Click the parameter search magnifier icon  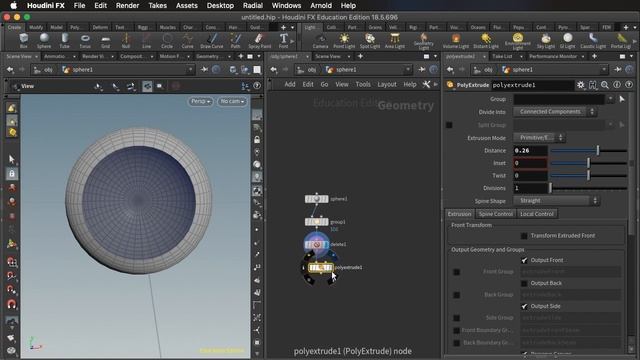pos(605,85)
